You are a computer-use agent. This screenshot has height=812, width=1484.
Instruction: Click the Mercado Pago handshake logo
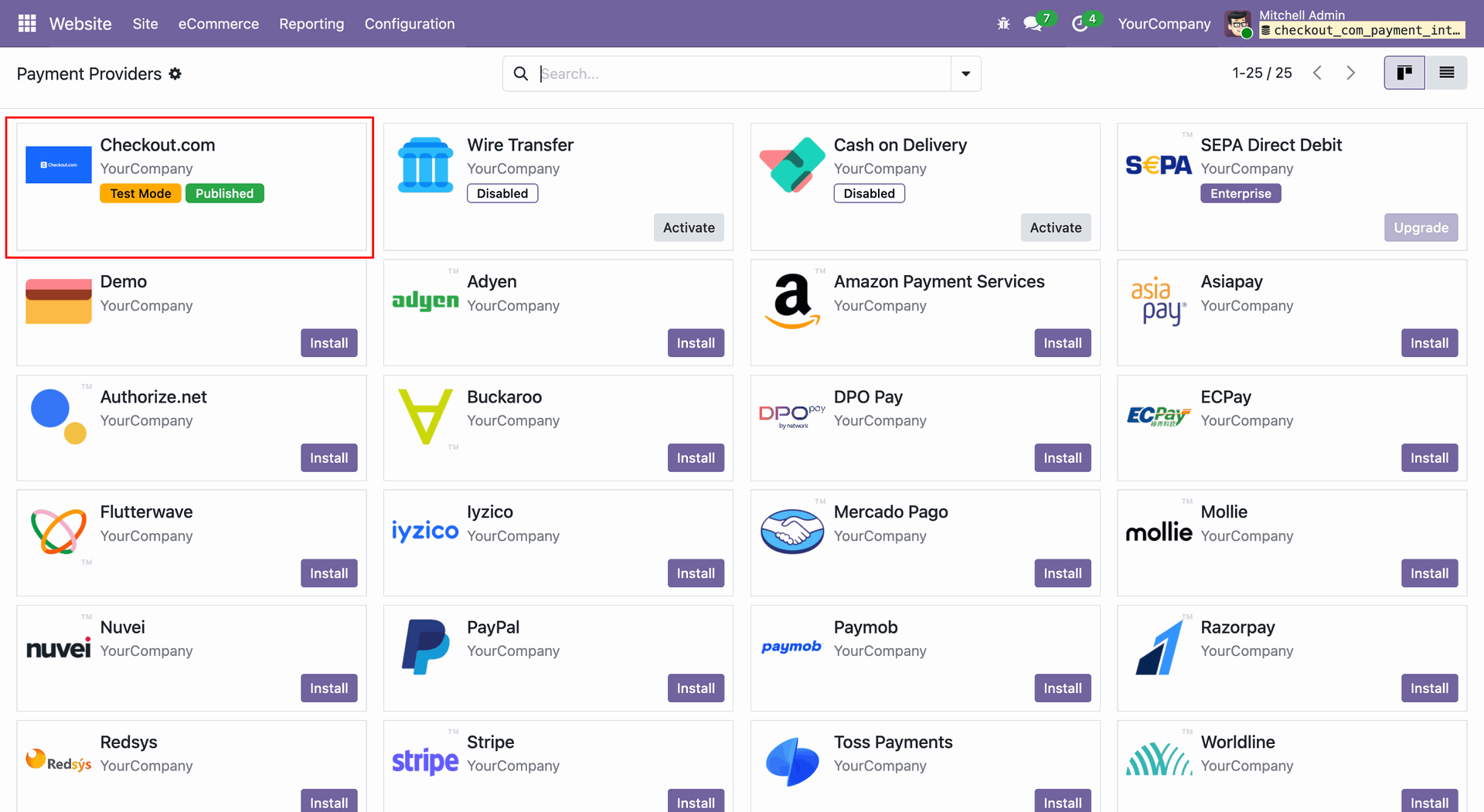pos(792,532)
